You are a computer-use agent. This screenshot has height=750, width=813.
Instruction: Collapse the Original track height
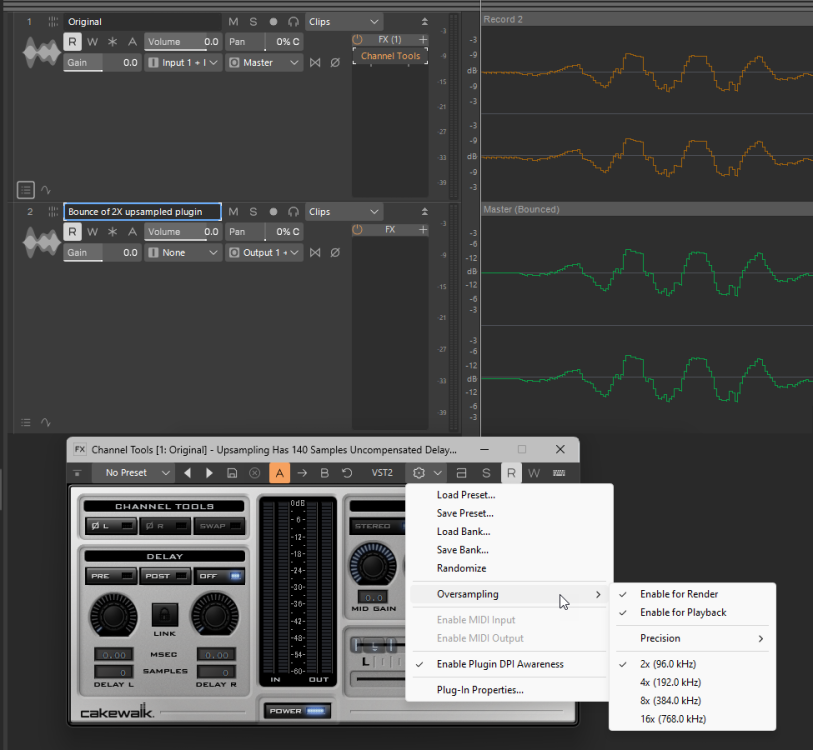pos(425,22)
